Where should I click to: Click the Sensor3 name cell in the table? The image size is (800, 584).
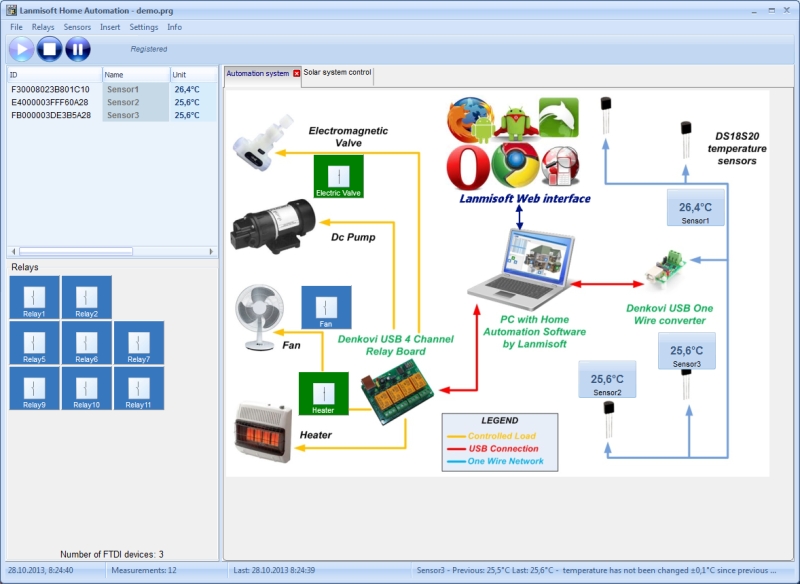click(x=136, y=115)
